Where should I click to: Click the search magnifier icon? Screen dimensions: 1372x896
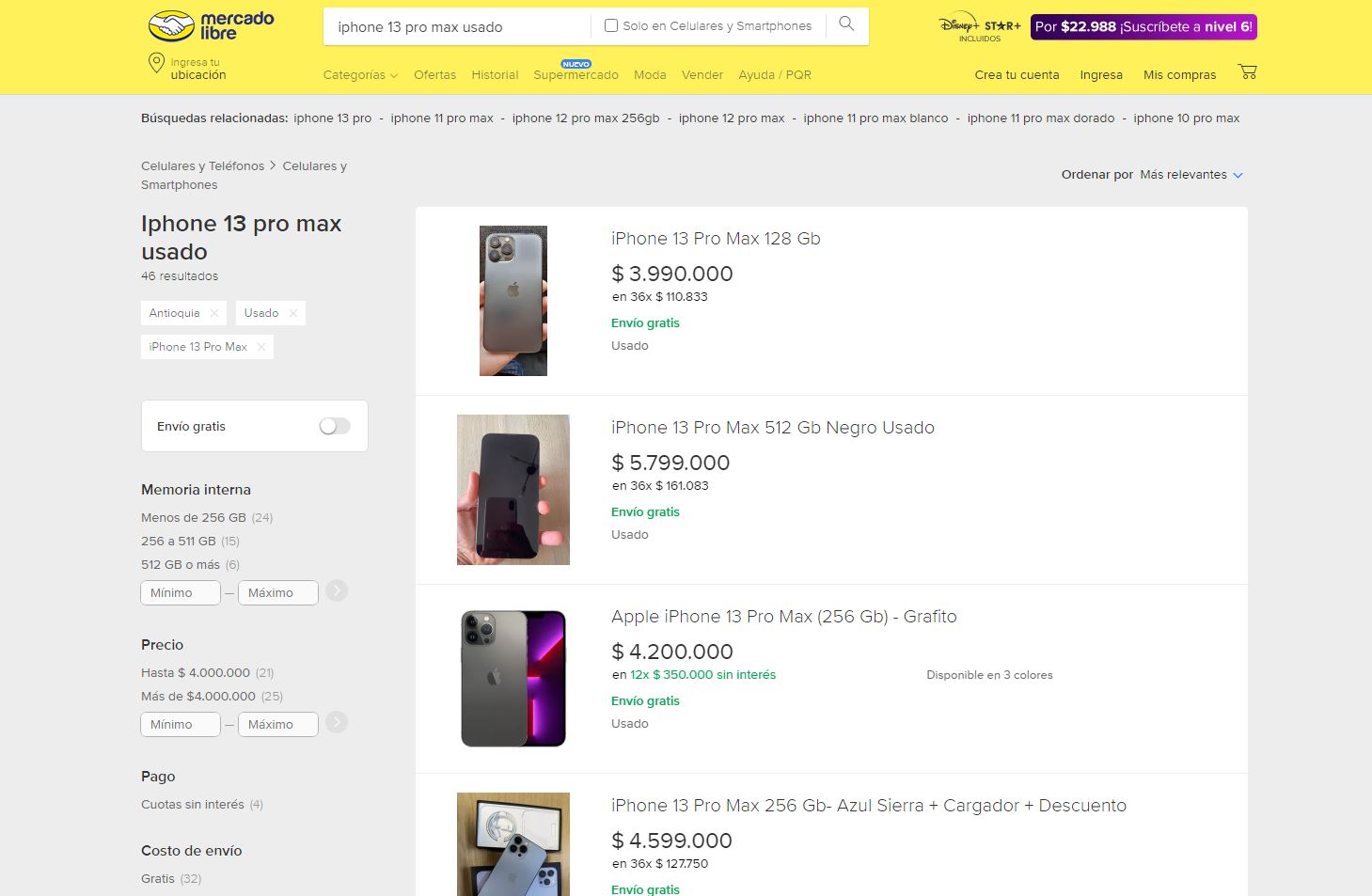[846, 24]
